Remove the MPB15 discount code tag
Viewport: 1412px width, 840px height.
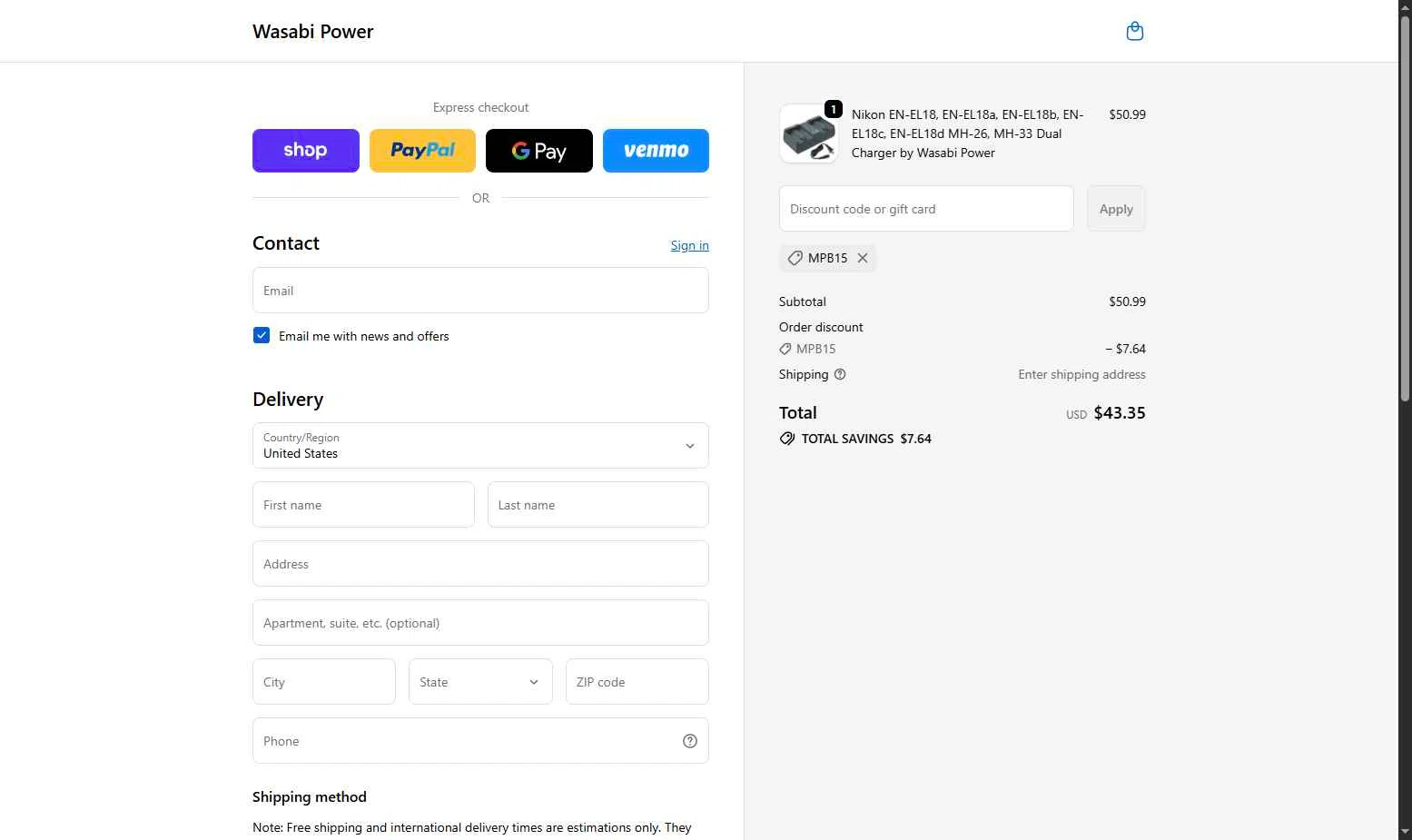[863, 258]
